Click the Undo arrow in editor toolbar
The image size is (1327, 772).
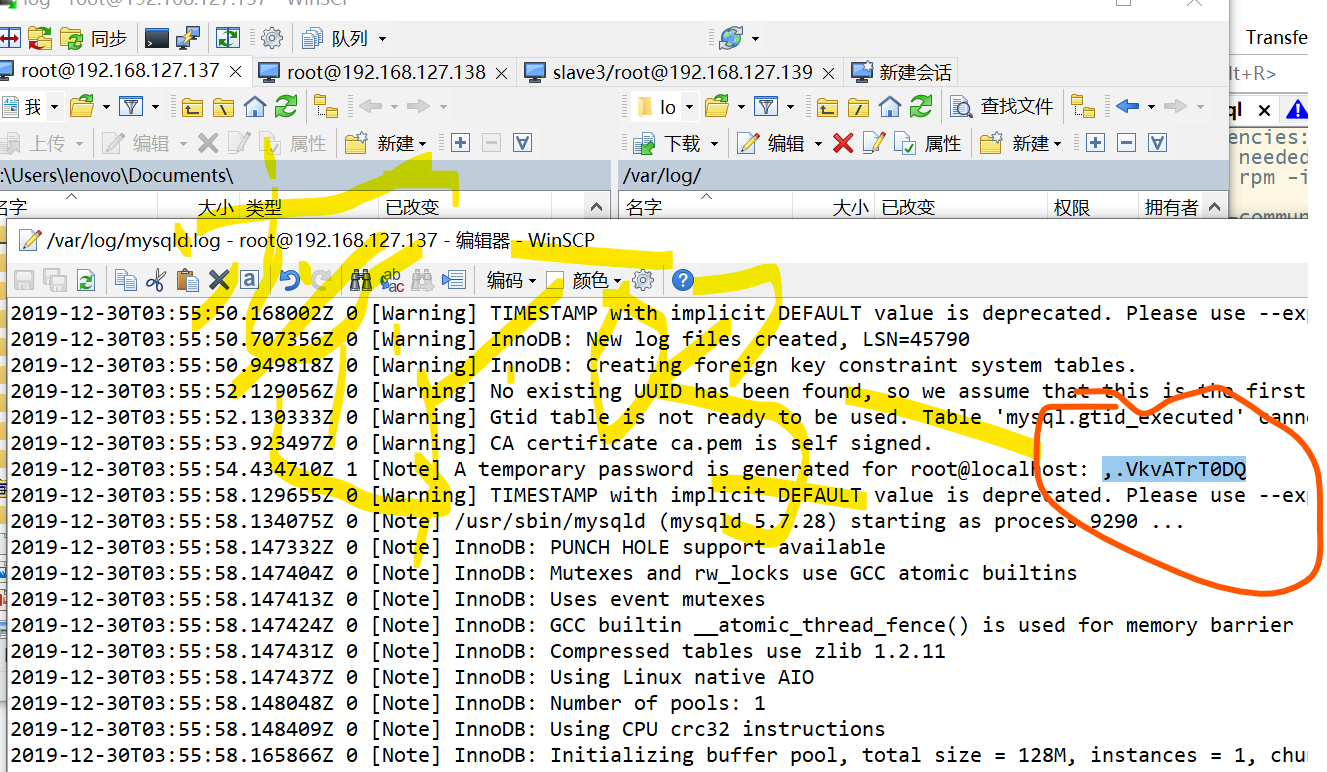[x=290, y=280]
